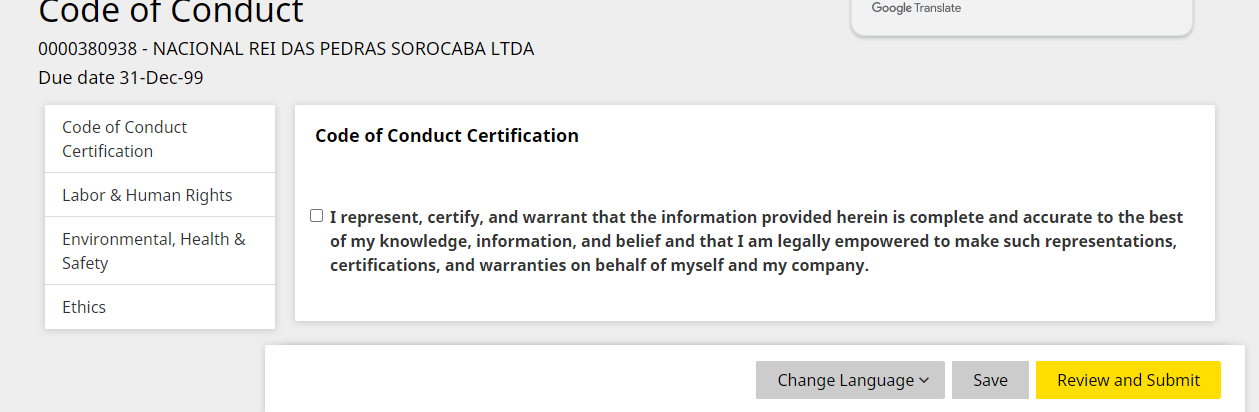Click the Google Translate logo
This screenshot has height=412, width=1259.
pos(891,8)
